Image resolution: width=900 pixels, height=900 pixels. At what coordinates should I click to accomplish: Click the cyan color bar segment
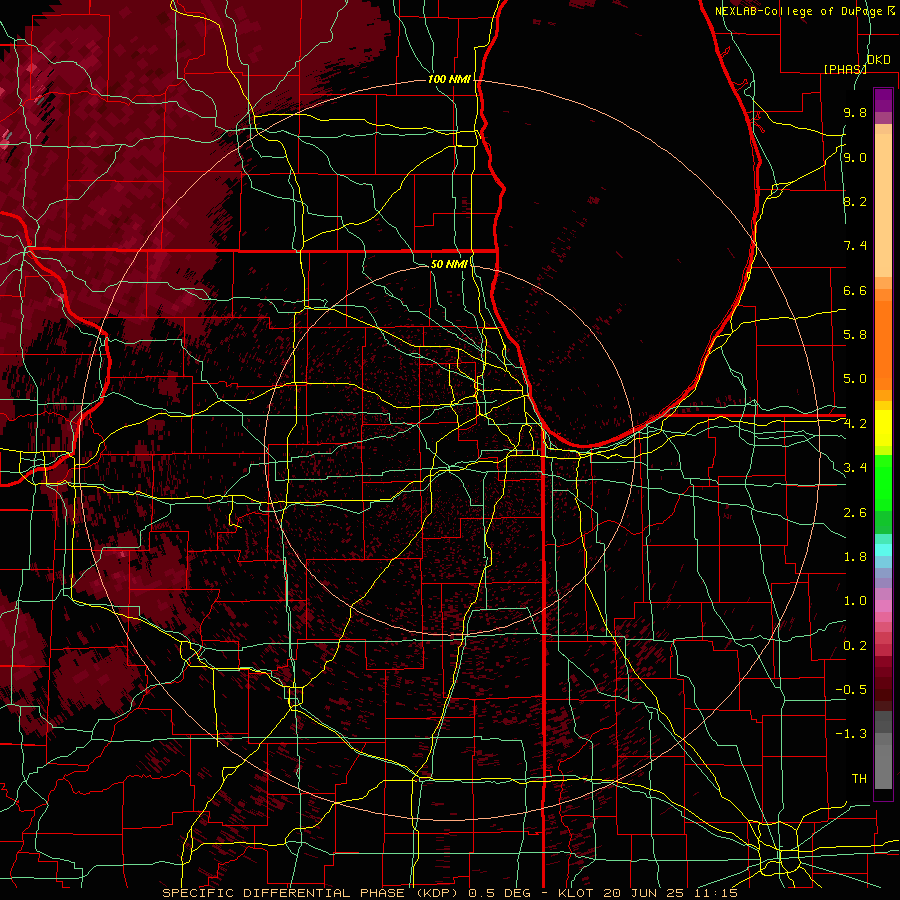(x=883, y=550)
